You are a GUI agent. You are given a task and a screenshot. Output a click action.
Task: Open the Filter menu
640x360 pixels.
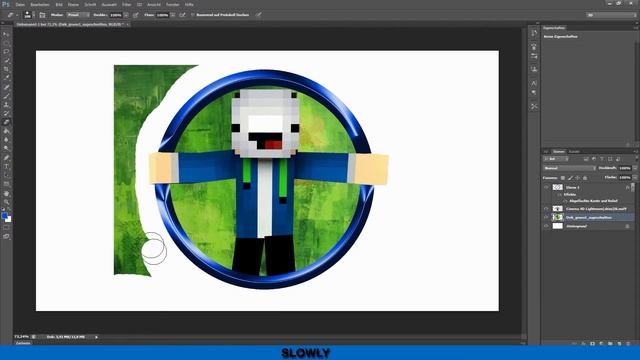pos(127,4)
